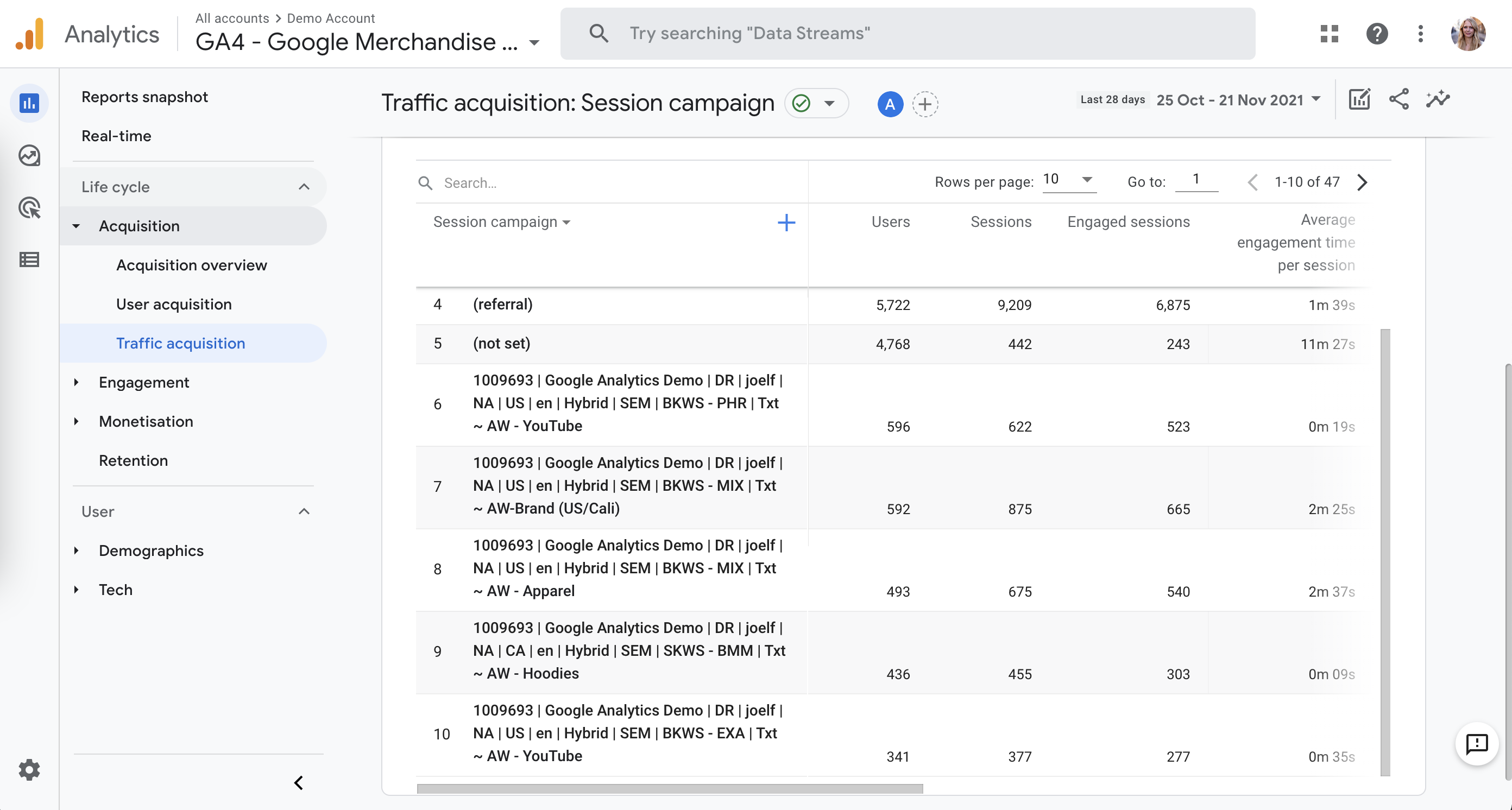
Task: Click the '1-10 of 47' pagination text
Action: 1307,182
